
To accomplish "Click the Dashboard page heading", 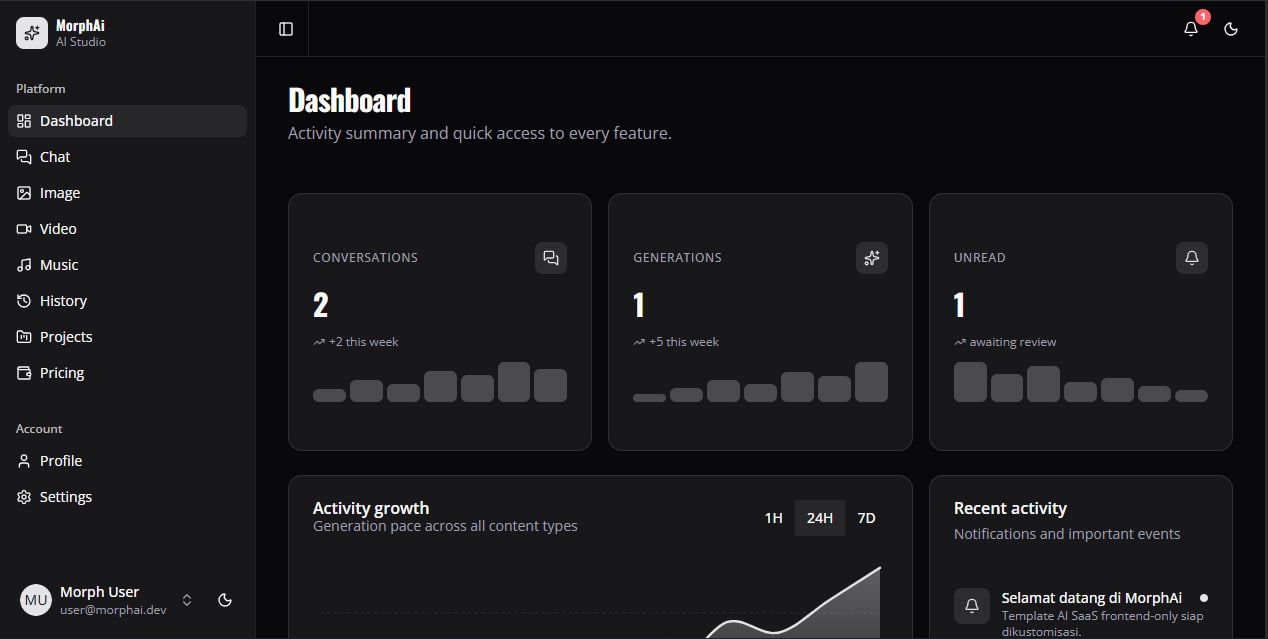I will tap(349, 101).
